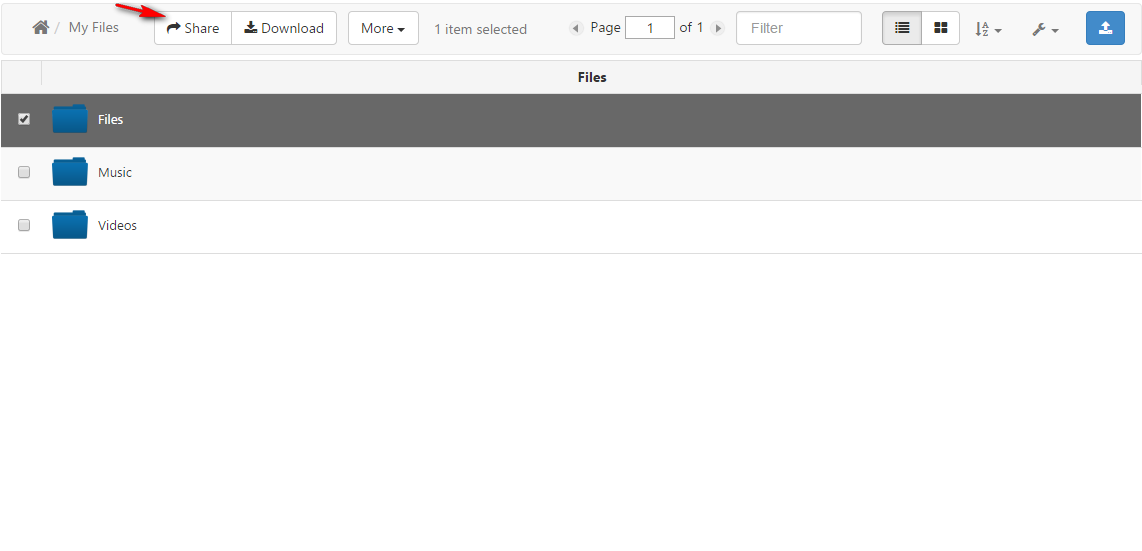Screen dimensions: 1142x551
Task: Uncheck the Files folder checkbox
Action: coord(24,119)
